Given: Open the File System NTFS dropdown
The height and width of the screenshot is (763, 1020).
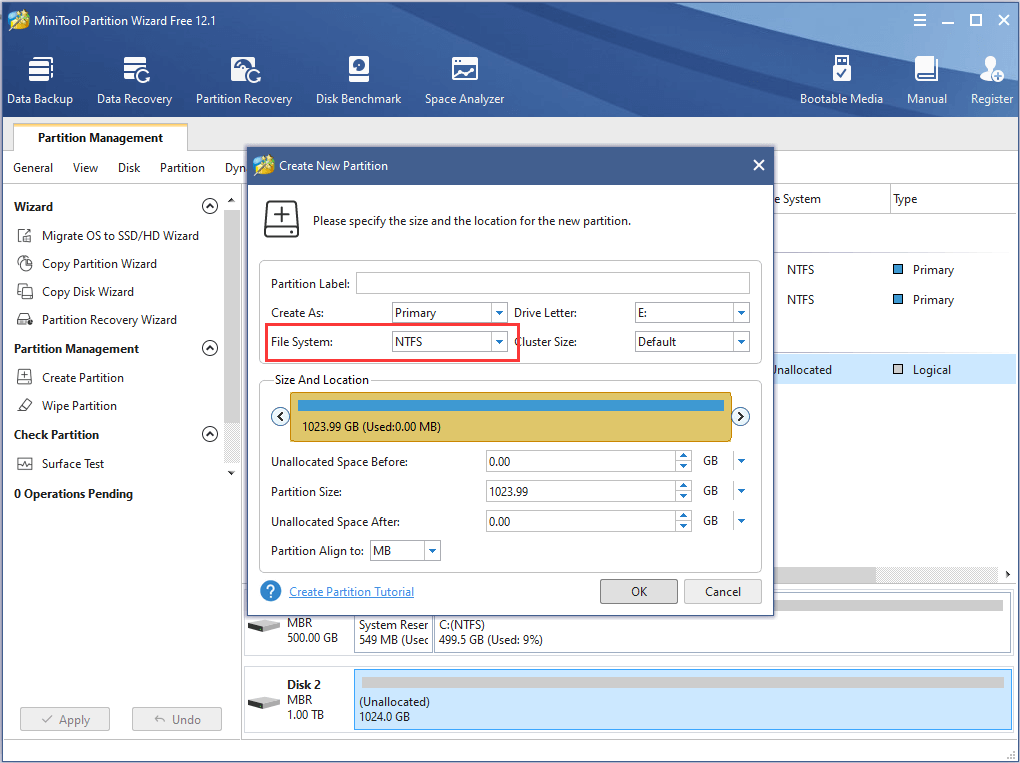Looking at the screenshot, I should coord(499,341).
